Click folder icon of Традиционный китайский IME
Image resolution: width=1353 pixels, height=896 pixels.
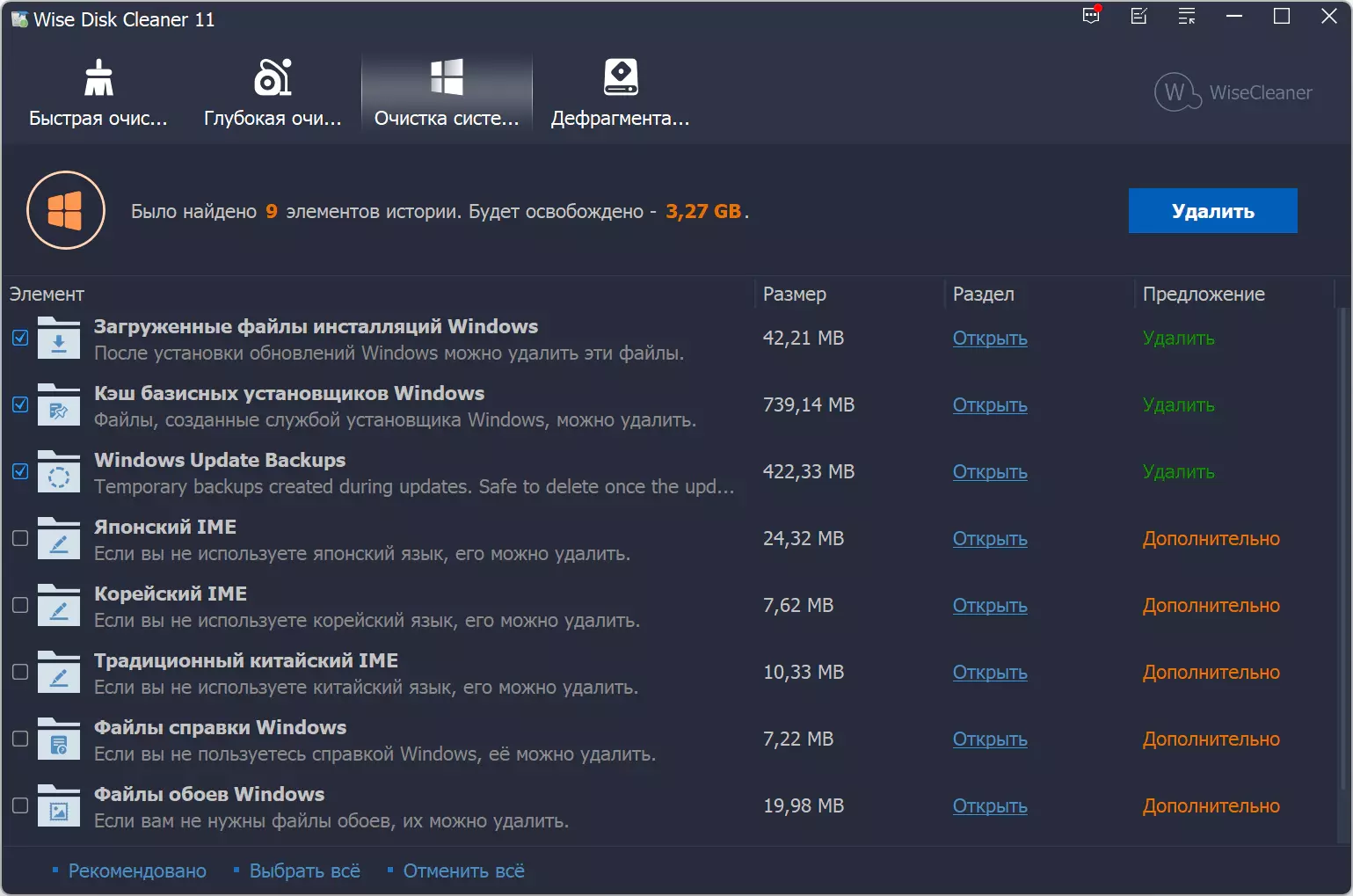59,673
